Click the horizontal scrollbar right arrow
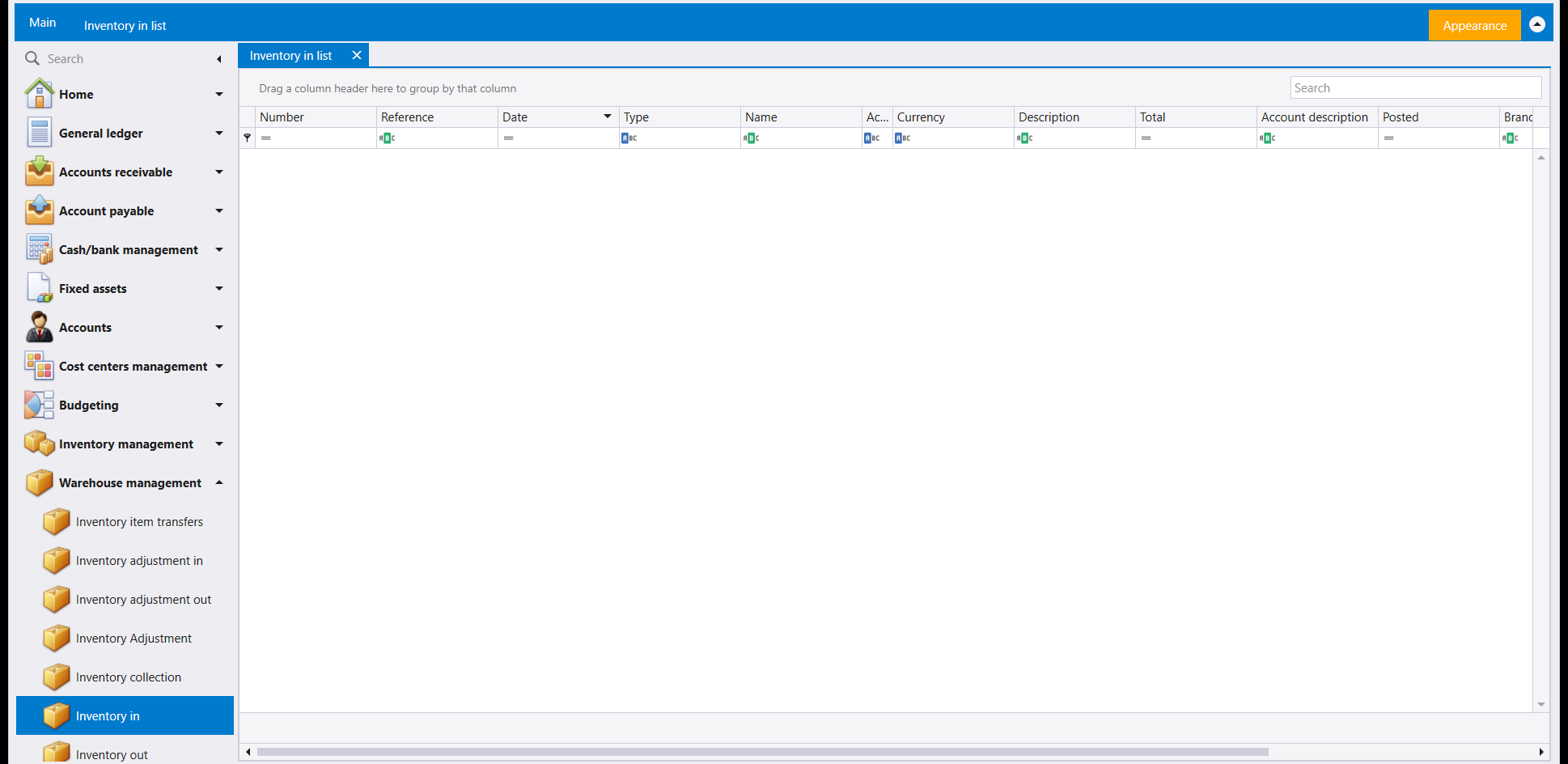 click(1541, 752)
